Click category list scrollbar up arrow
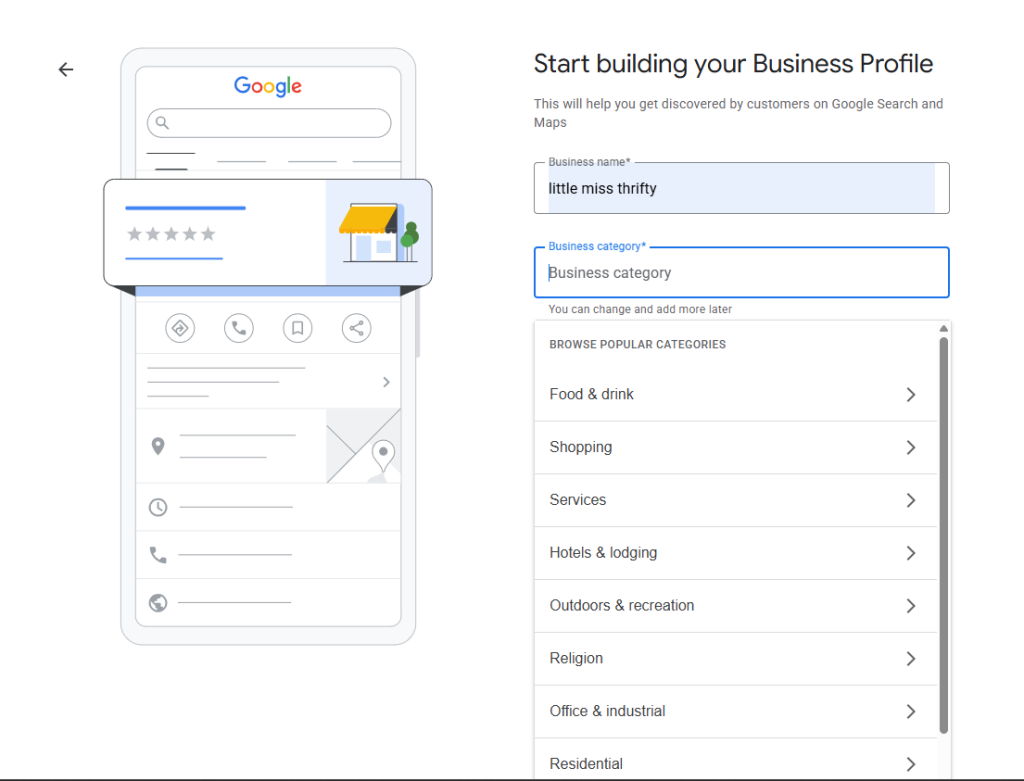 click(x=944, y=328)
